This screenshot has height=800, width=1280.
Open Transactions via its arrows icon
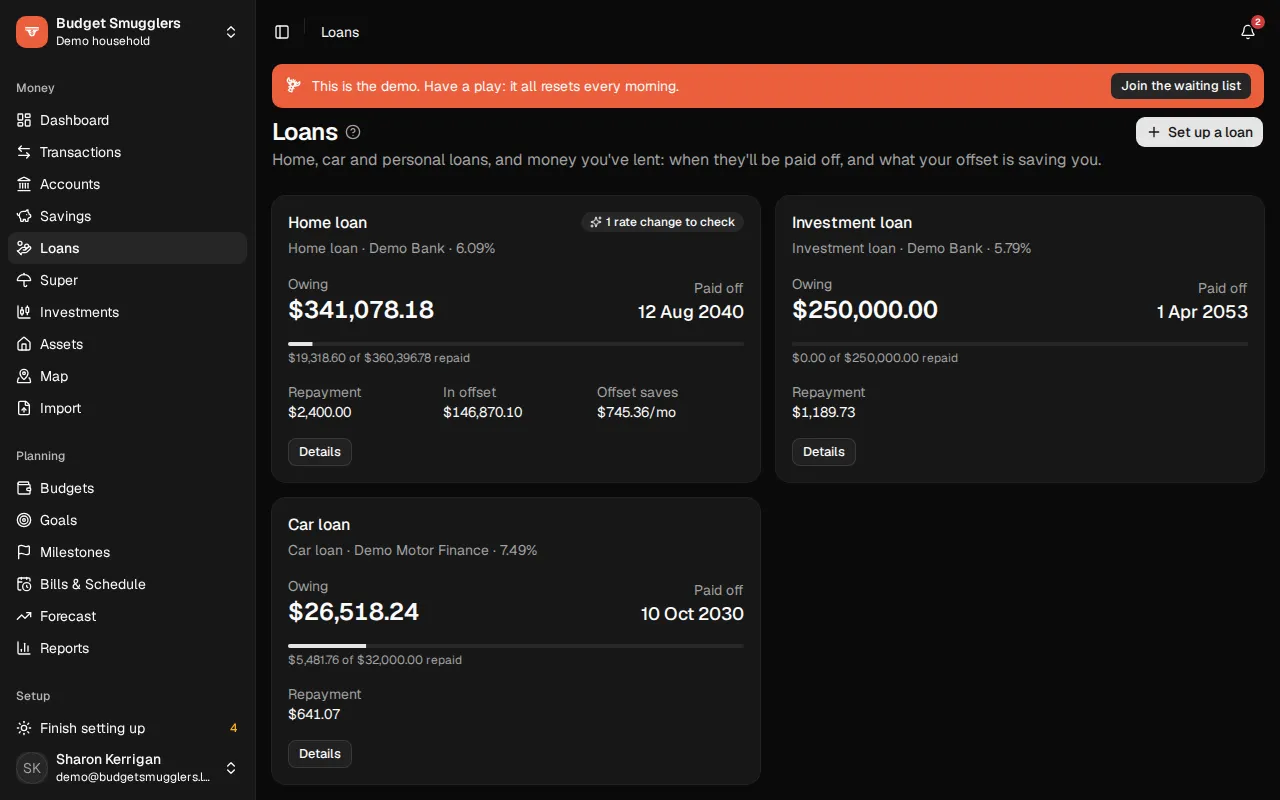tap(24, 152)
